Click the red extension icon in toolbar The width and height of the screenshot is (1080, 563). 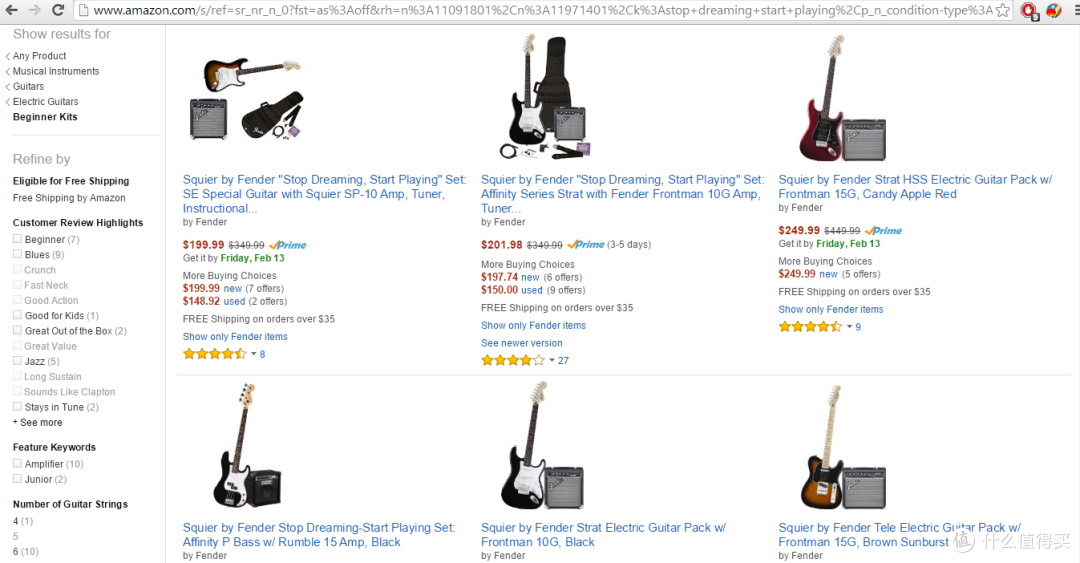1029,10
